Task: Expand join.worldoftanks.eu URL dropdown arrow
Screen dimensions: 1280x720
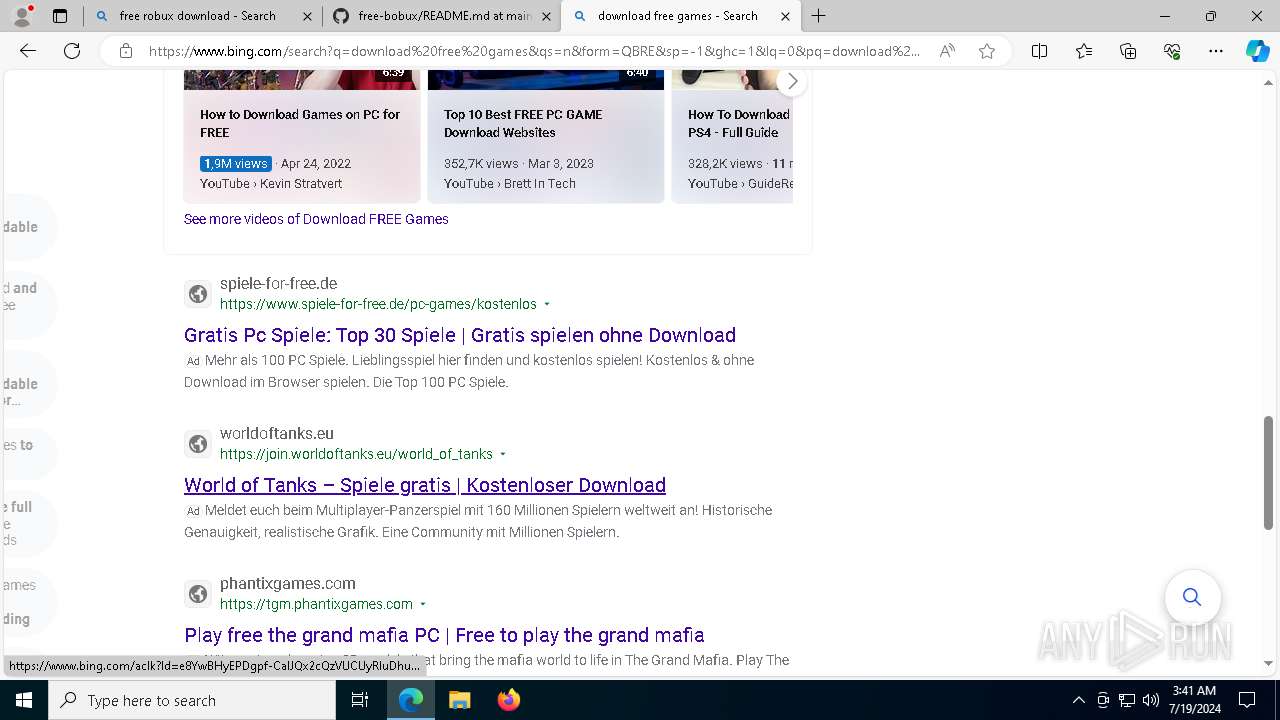Action: point(503,454)
